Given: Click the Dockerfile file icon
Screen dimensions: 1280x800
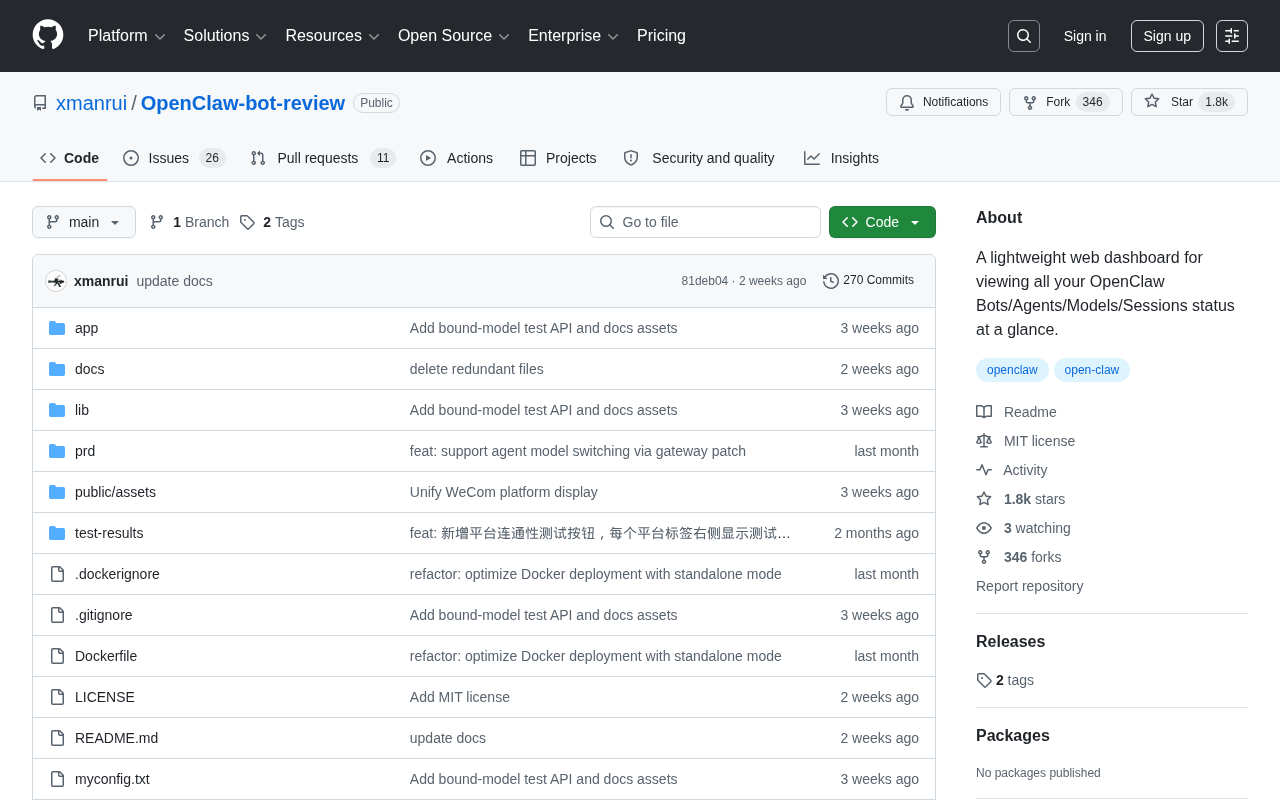Looking at the screenshot, I should click(x=57, y=656).
